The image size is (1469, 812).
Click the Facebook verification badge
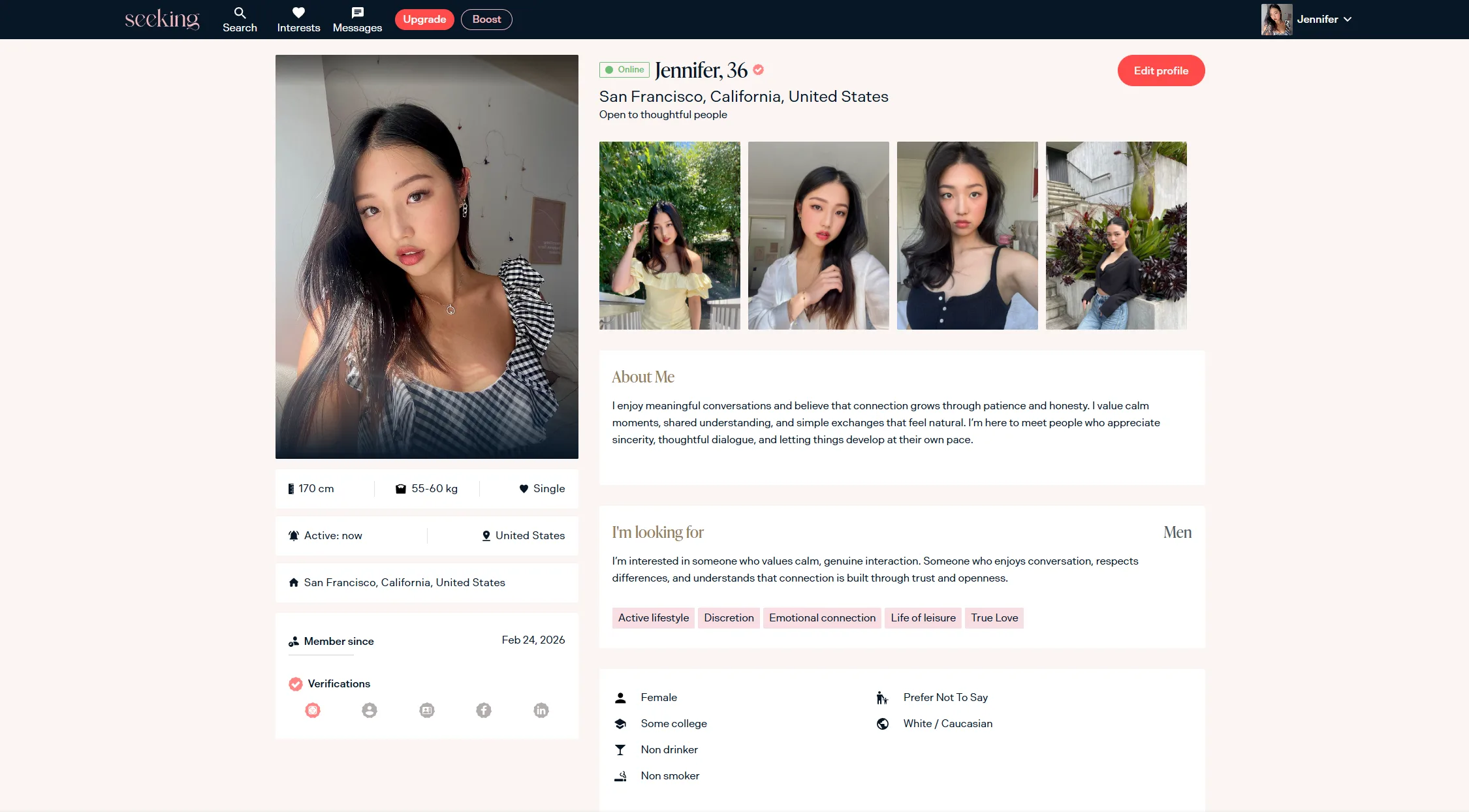(x=484, y=710)
